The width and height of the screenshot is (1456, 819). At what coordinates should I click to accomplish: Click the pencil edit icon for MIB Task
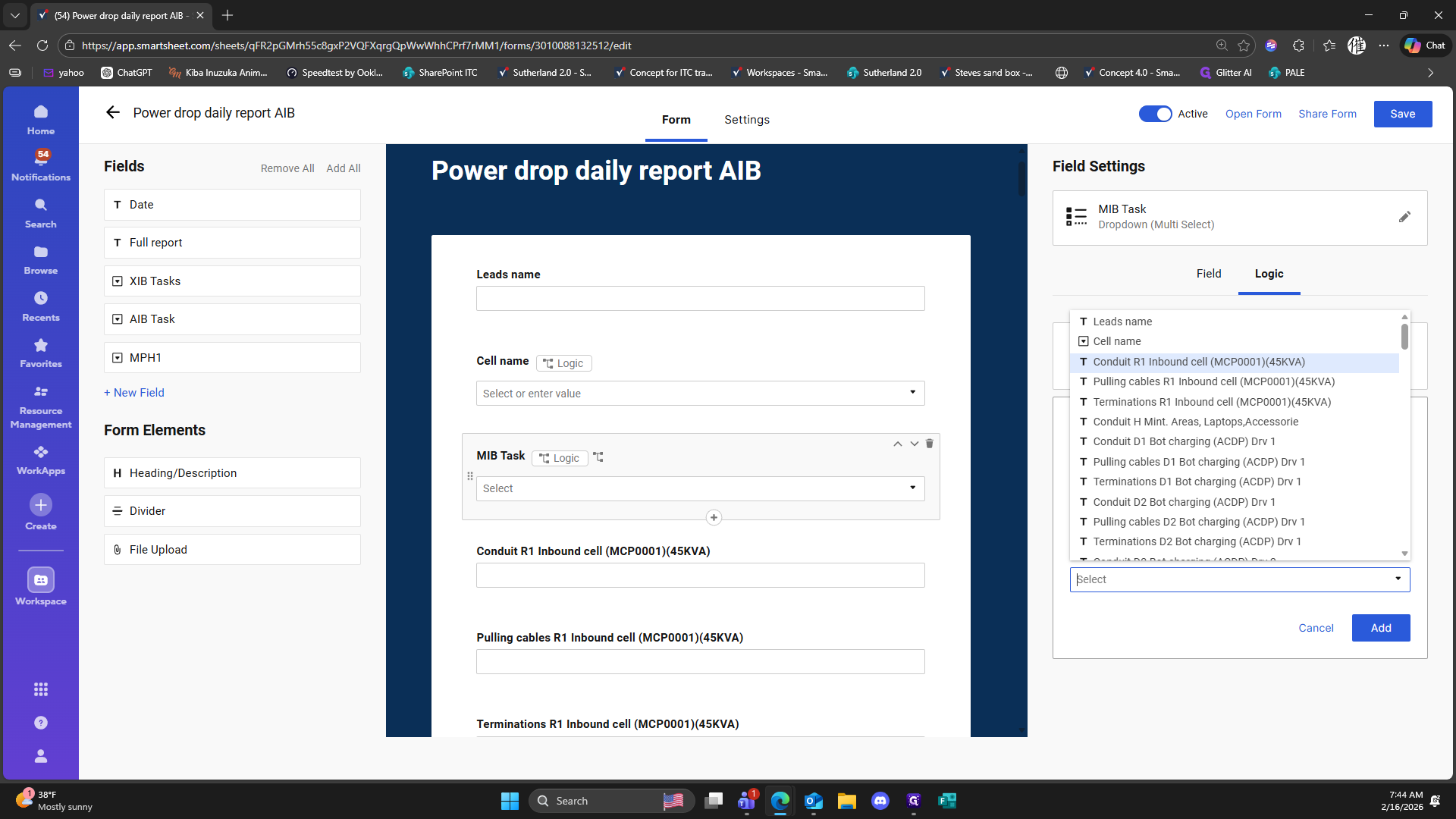click(x=1404, y=217)
